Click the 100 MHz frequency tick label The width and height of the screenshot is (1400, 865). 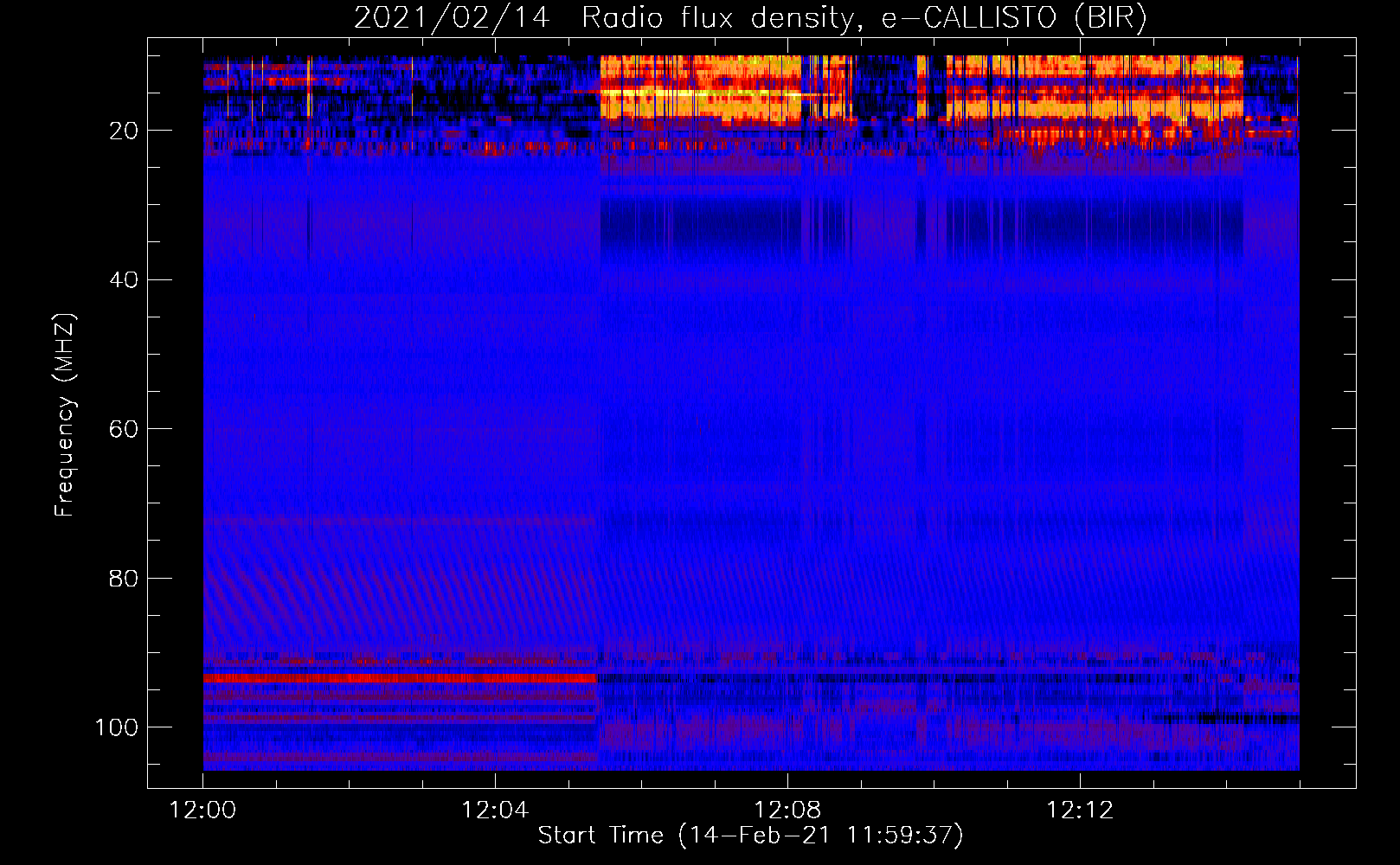pos(117,727)
